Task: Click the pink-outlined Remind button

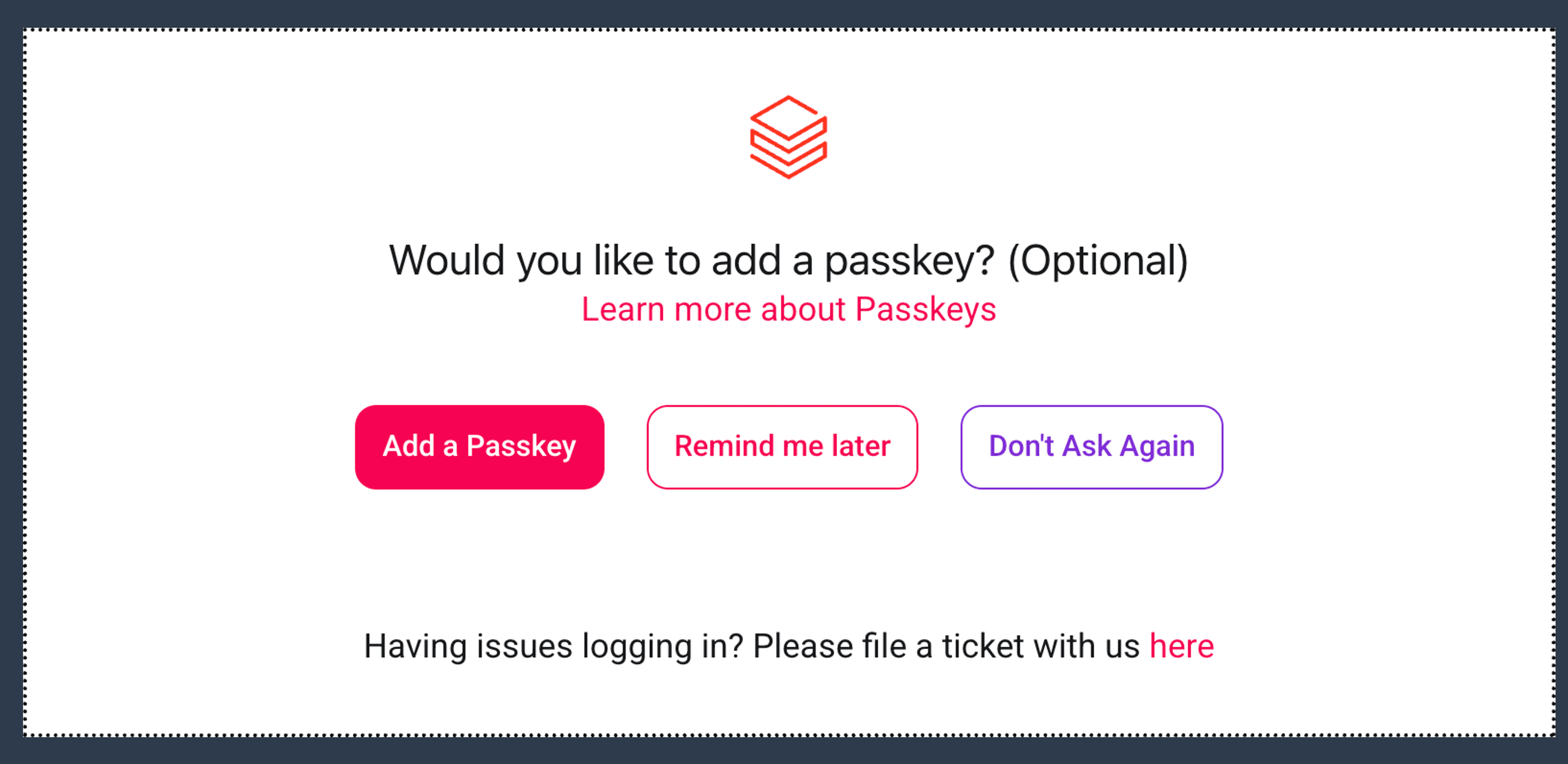Action: 782,447
